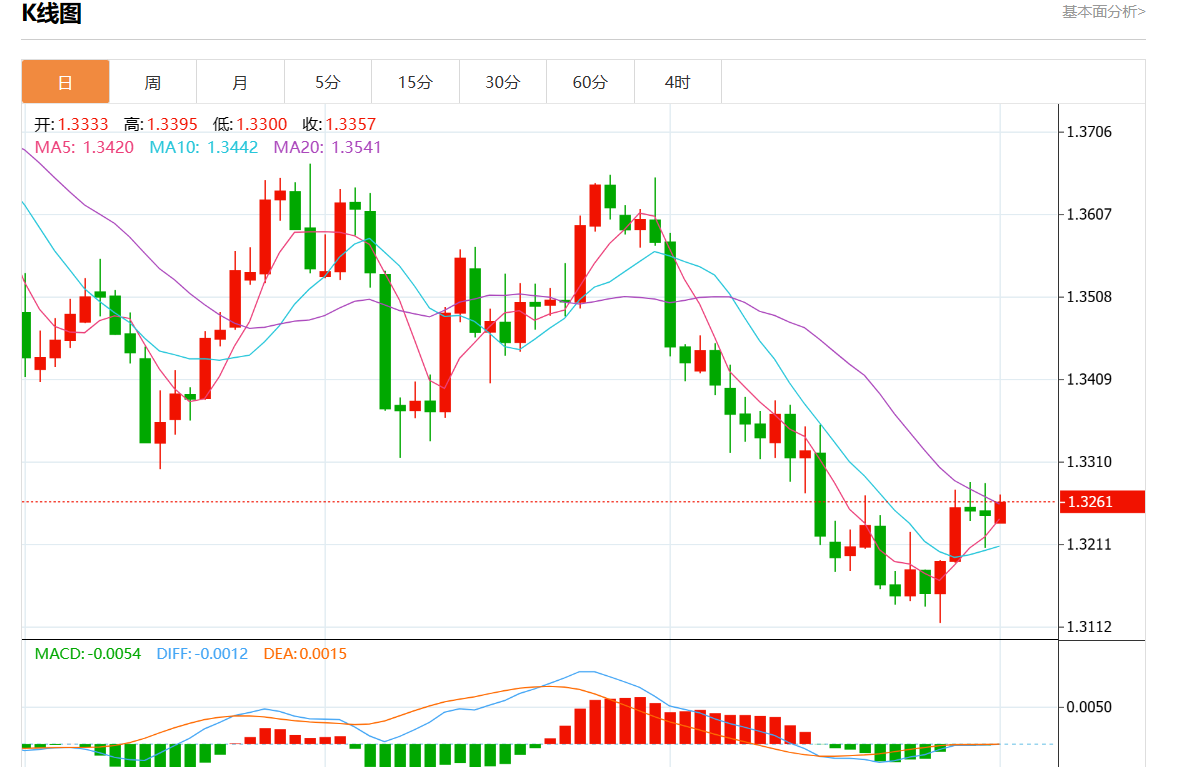Click the 高:1.3395 high price value
This screenshot has height=767, width=1177.
tap(161, 125)
